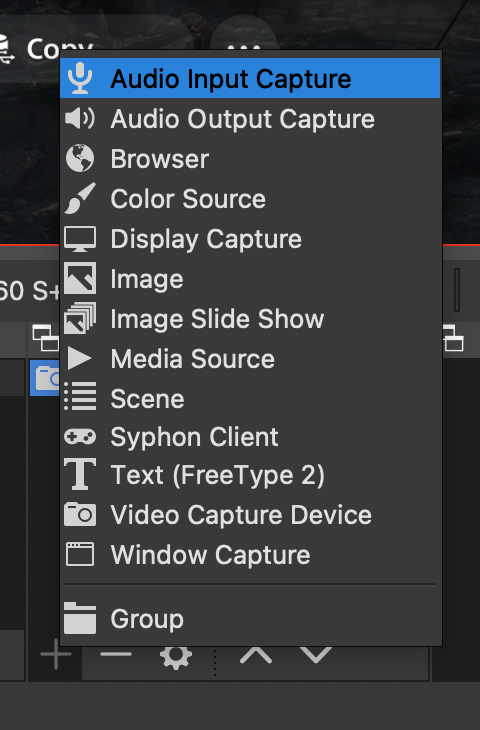This screenshot has height=730, width=480.
Task: Click the stacked pictures icon for Image Slide Show
Action: pos(80,318)
